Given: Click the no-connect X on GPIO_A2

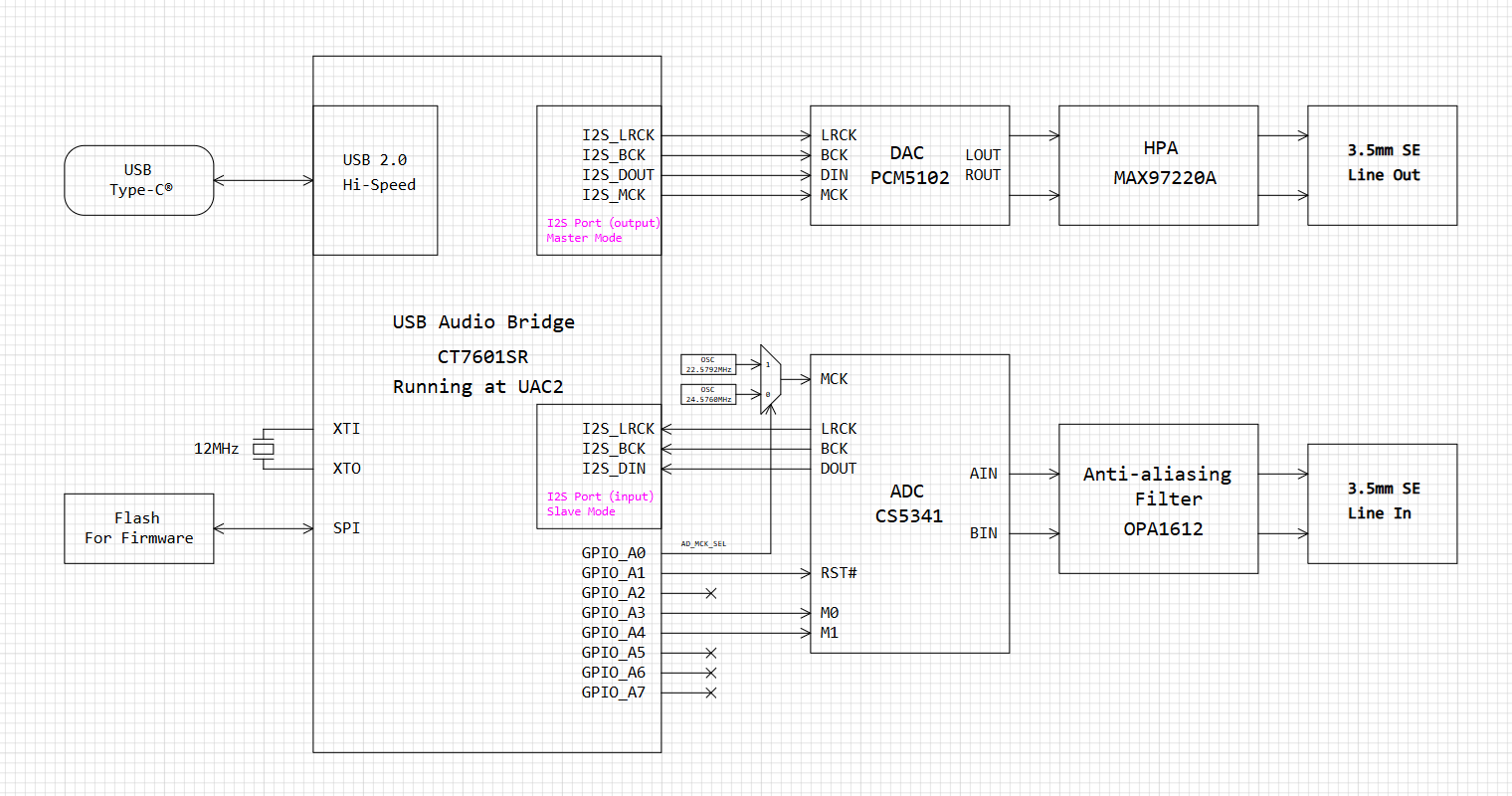Looking at the screenshot, I should 710,593.
